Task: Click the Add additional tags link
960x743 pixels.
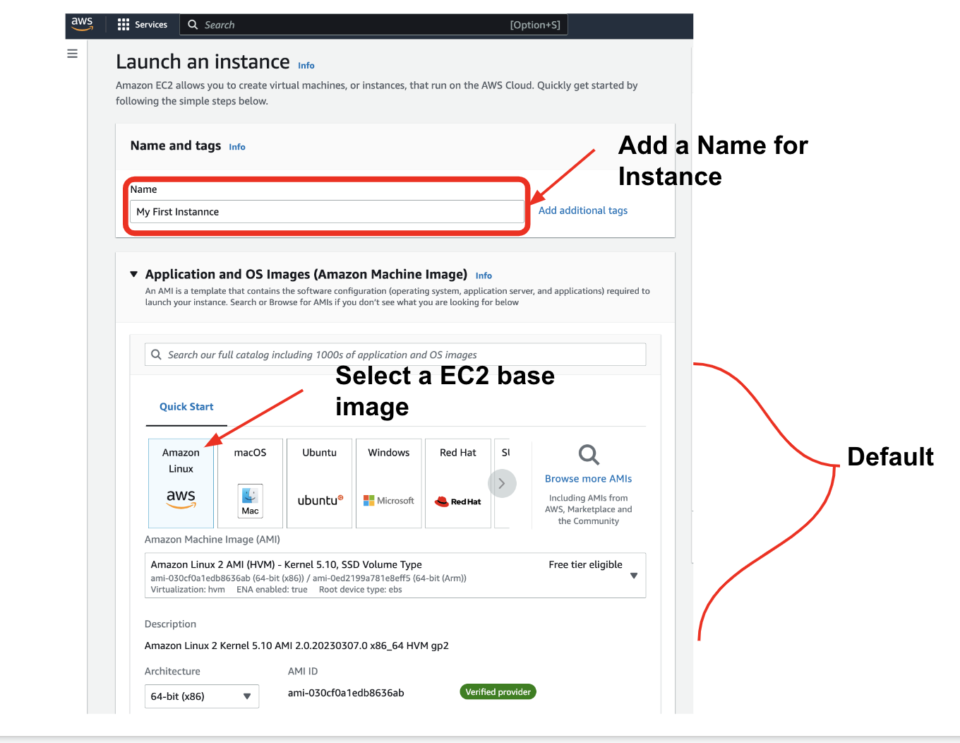Action: (x=583, y=210)
